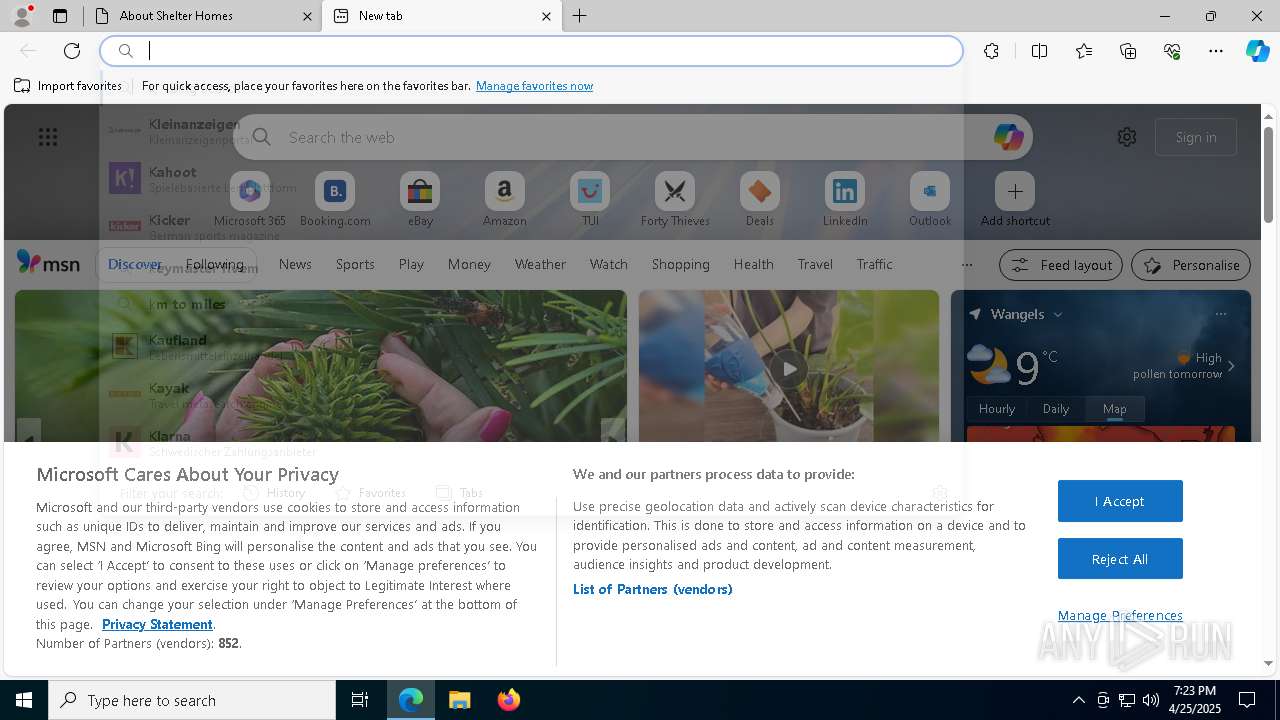
Task: Open the Copilot sidebar icon
Action: pos(1257,51)
